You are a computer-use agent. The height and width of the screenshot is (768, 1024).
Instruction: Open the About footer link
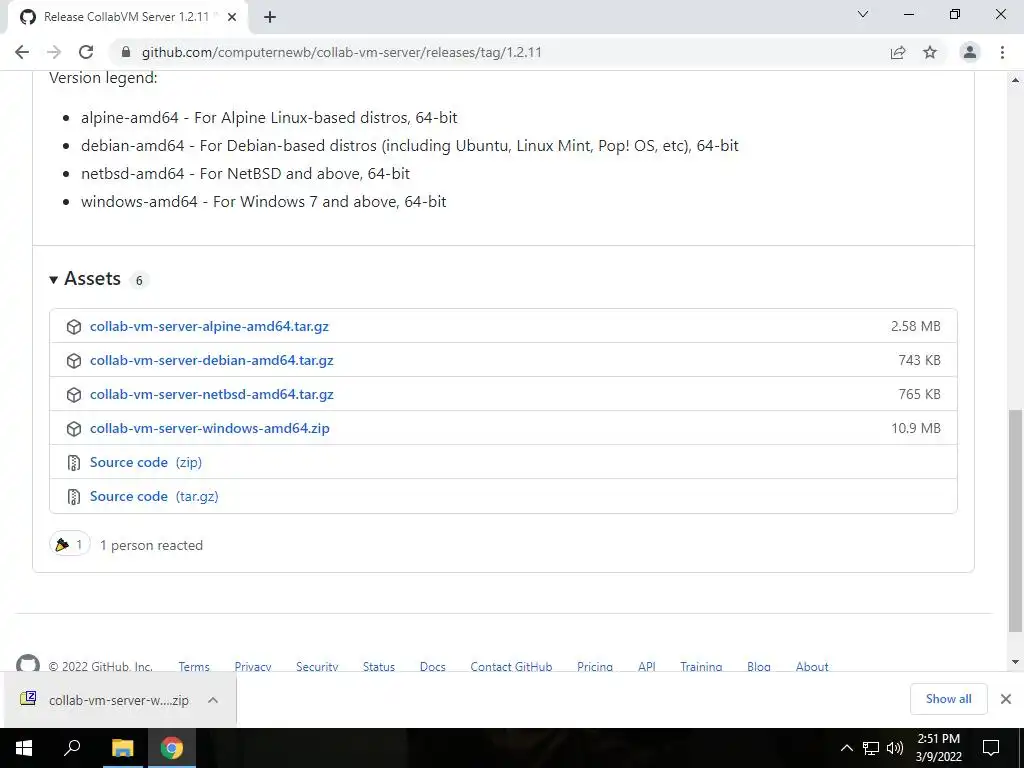812,666
